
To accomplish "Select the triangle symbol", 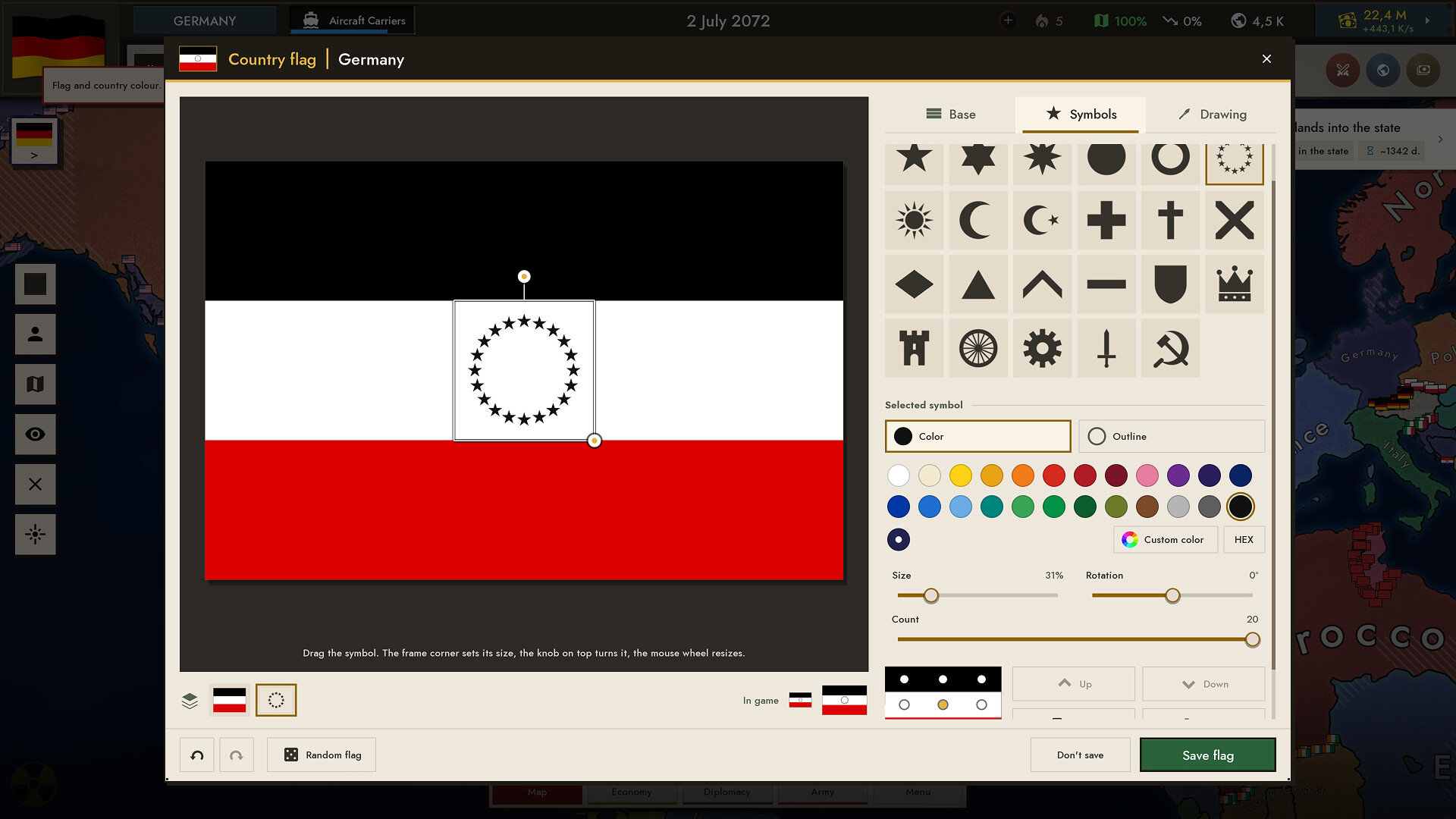I will coord(977,284).
